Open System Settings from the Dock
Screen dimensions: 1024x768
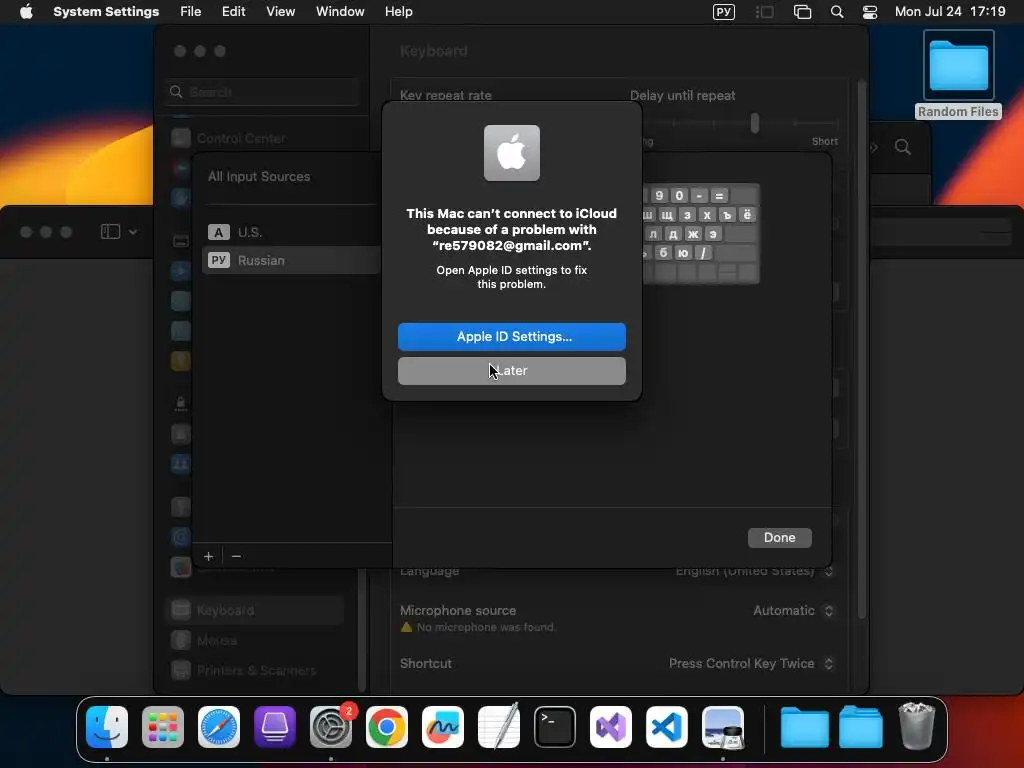(x=330, y=727)
